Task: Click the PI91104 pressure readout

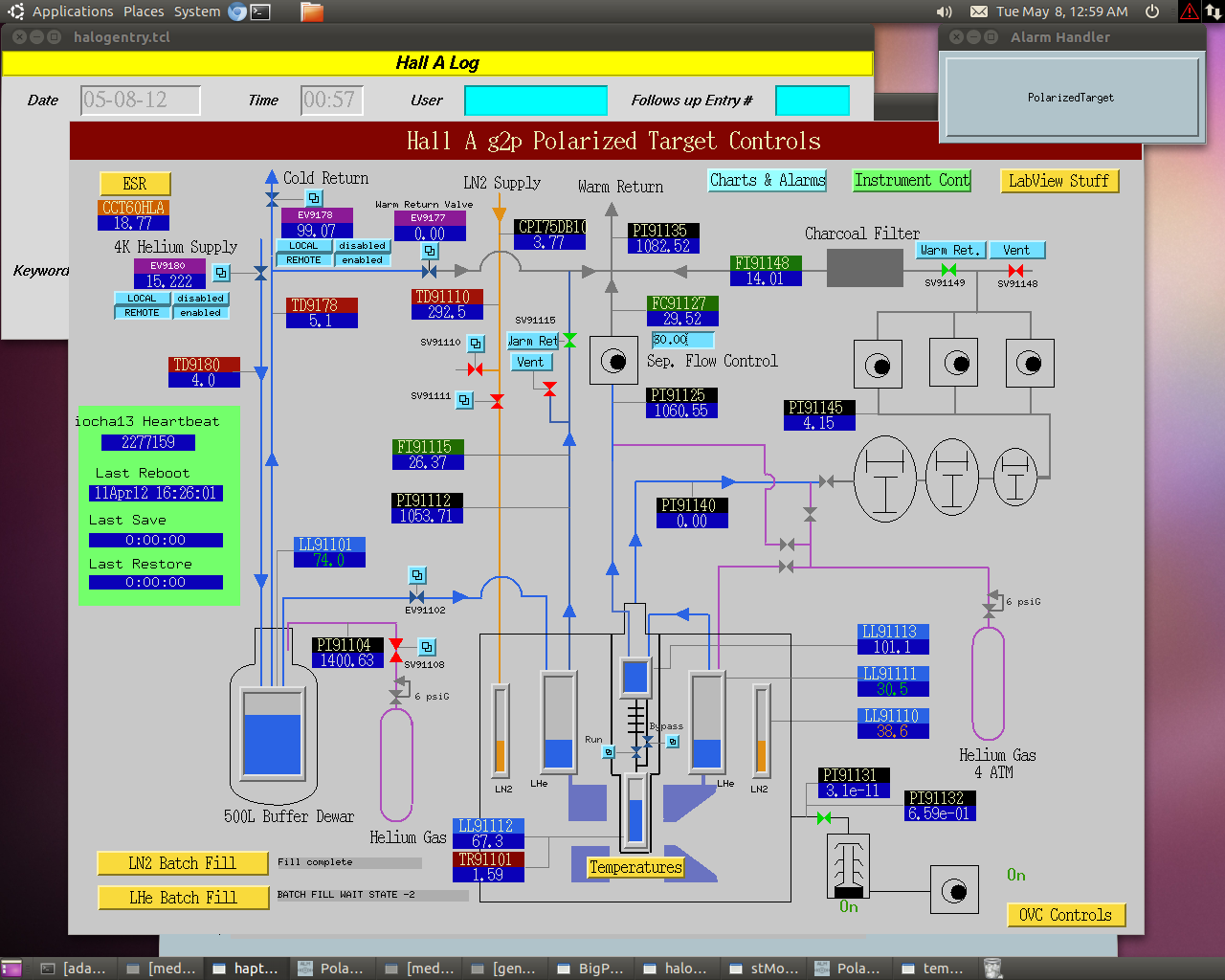Action: 348,653
